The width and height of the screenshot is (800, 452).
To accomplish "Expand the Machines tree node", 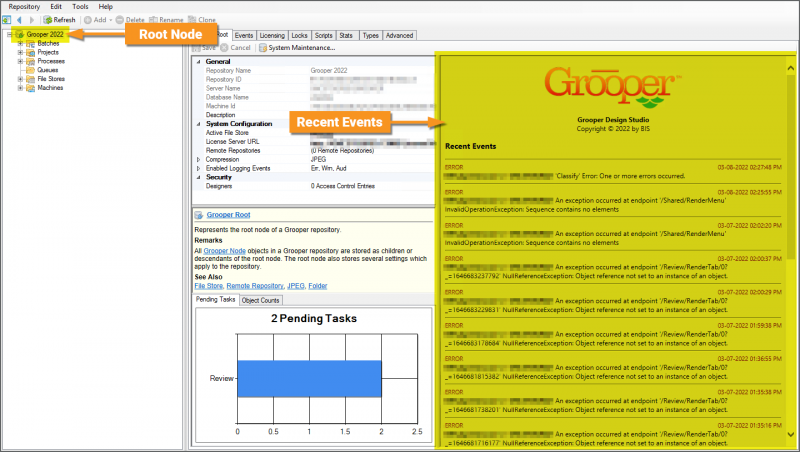I will (20, 88).
